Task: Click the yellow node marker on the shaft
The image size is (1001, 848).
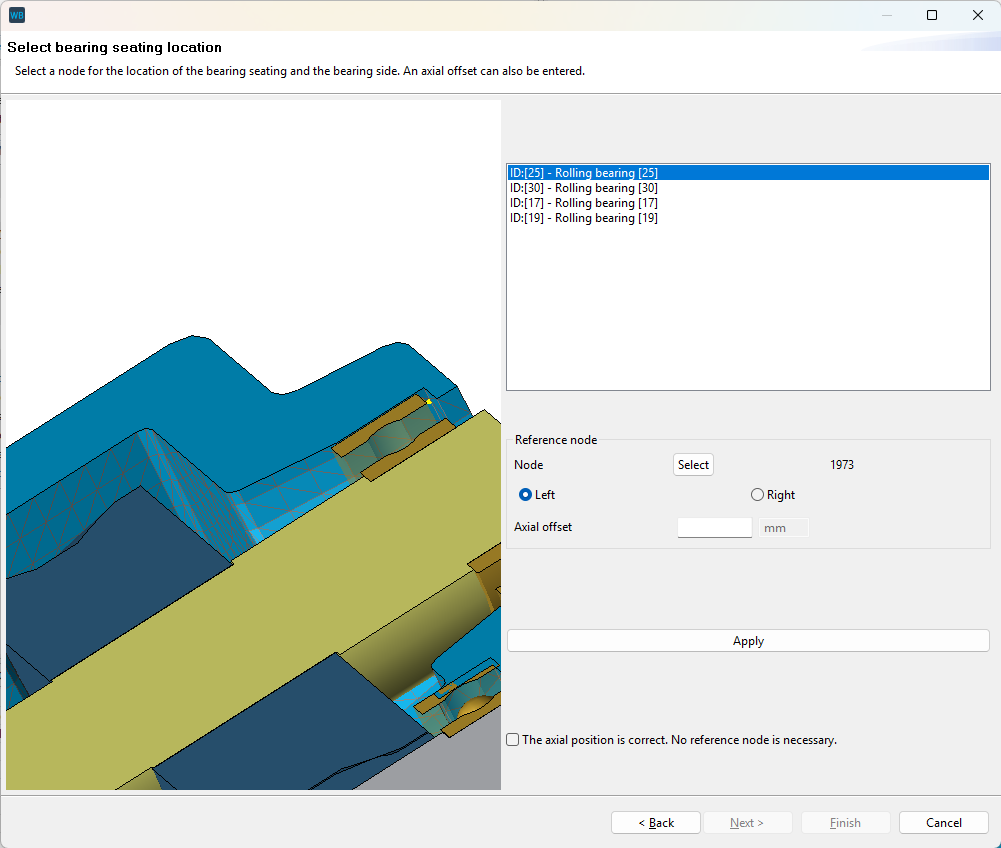Action: pos(428,401)
